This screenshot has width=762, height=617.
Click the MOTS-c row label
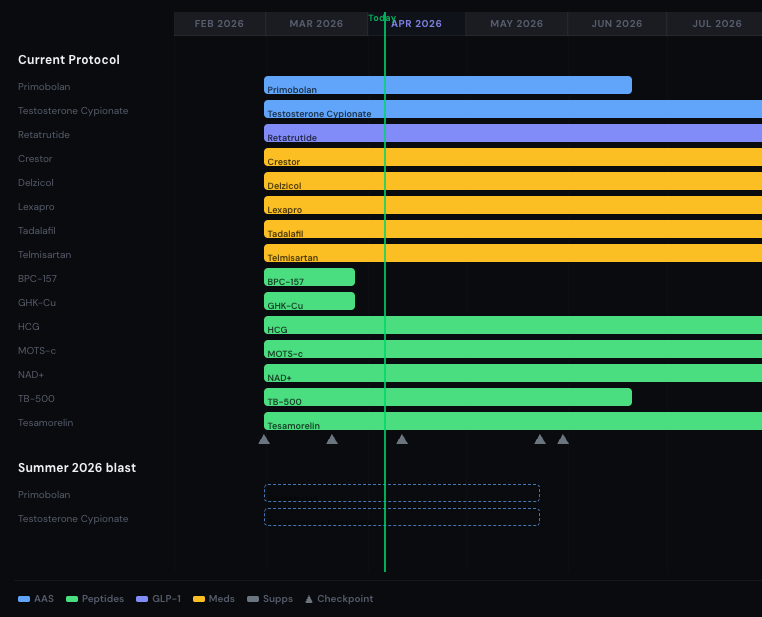[x=37, y=351]
